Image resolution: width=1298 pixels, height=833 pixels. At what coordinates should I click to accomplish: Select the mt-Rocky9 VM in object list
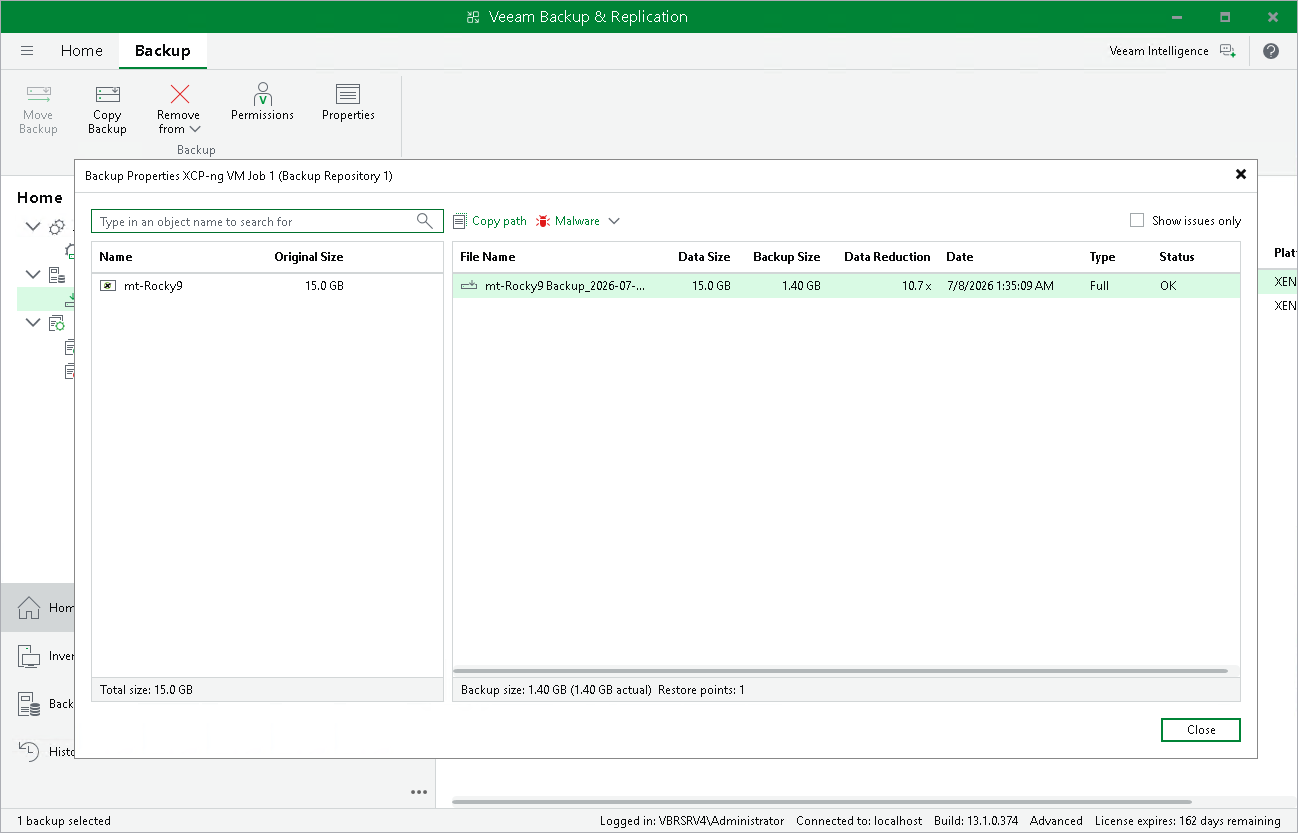pyautogui.click(x=267, y=286)
